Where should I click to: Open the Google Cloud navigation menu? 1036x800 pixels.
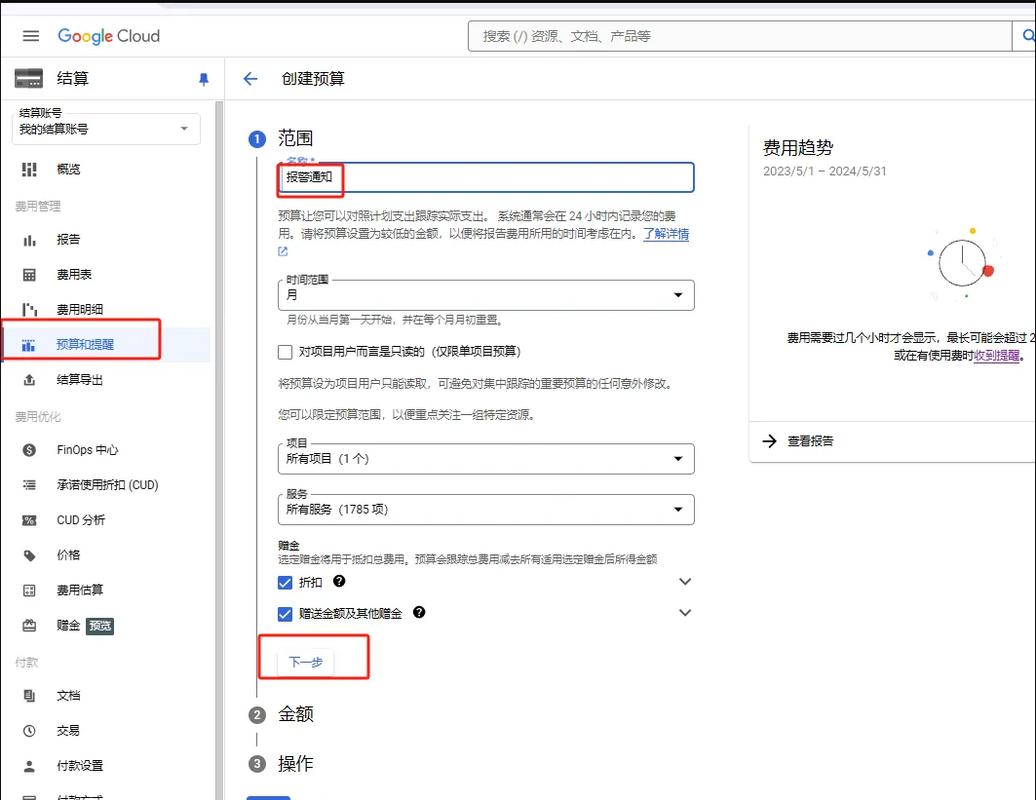click(x=30, y=35)
